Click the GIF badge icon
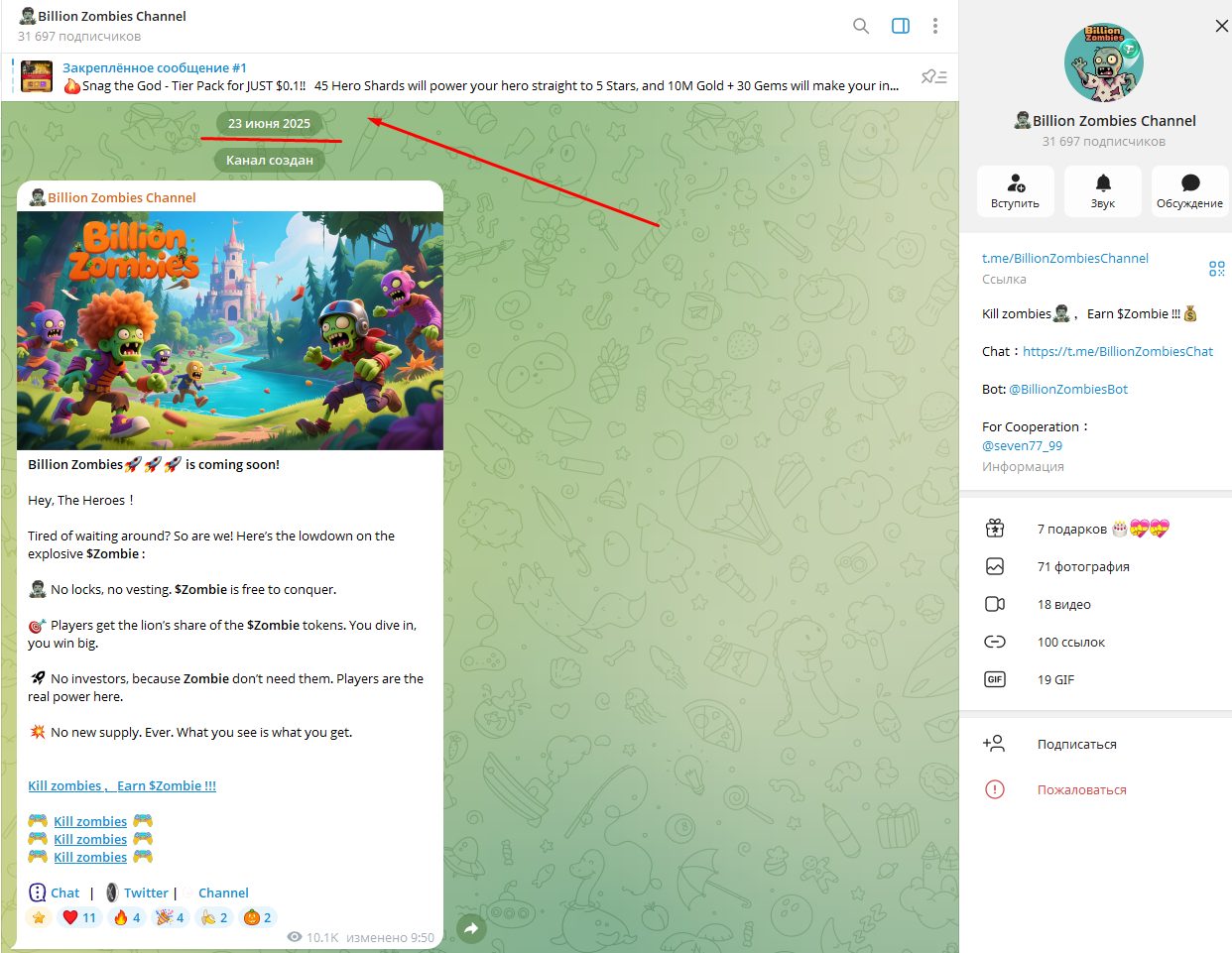Image resolution: width=1232 pixels, height=953 pixels. point(995,679)
